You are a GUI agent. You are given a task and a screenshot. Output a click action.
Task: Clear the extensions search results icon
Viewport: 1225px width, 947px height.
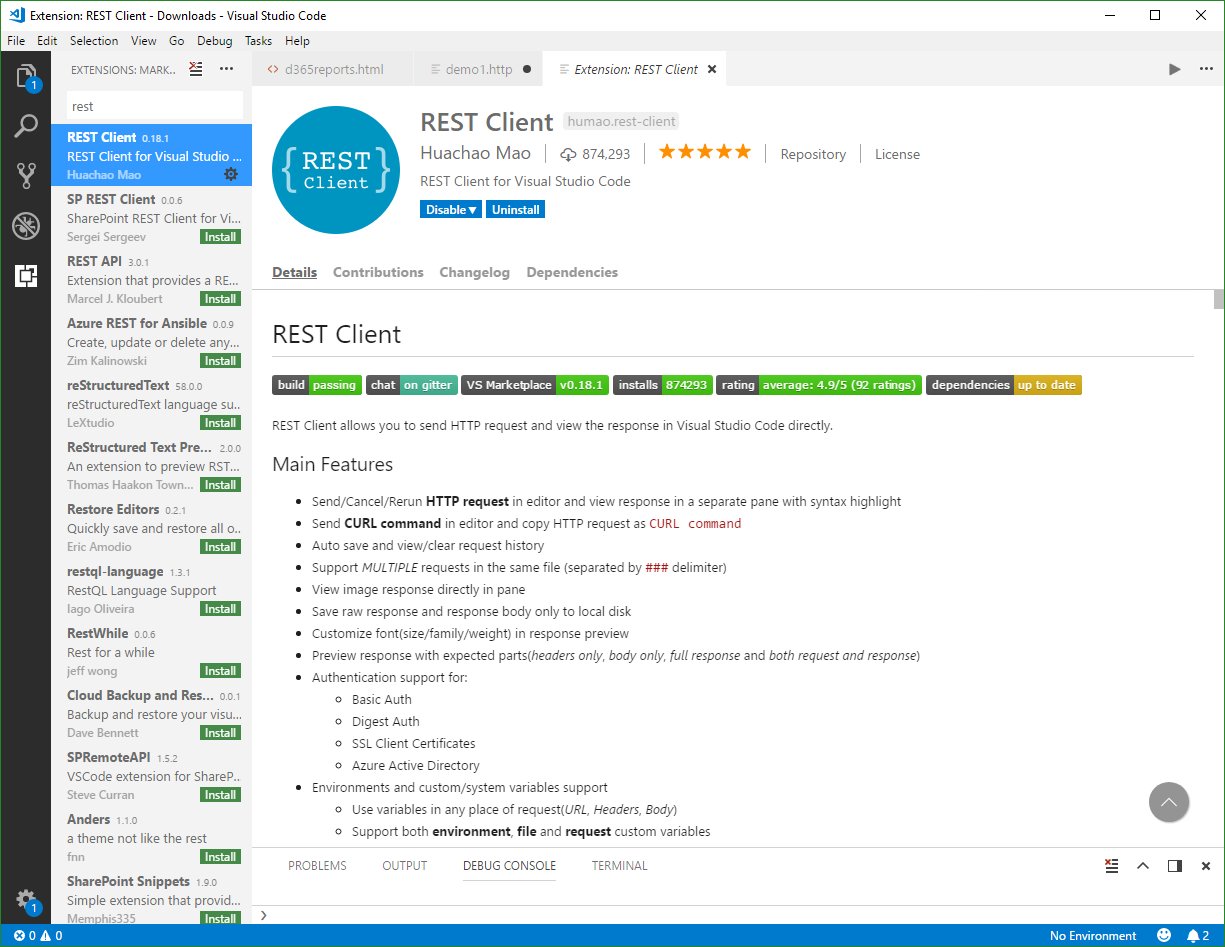(196, 69)
